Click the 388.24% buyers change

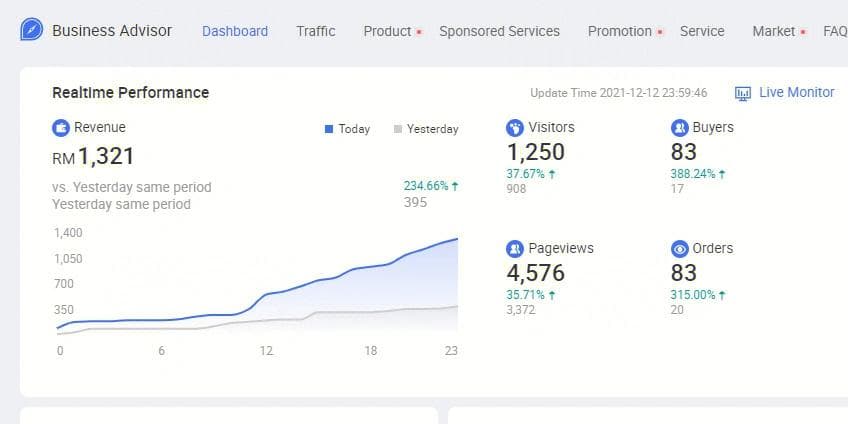pyautogui.click(x=693, y=174)
